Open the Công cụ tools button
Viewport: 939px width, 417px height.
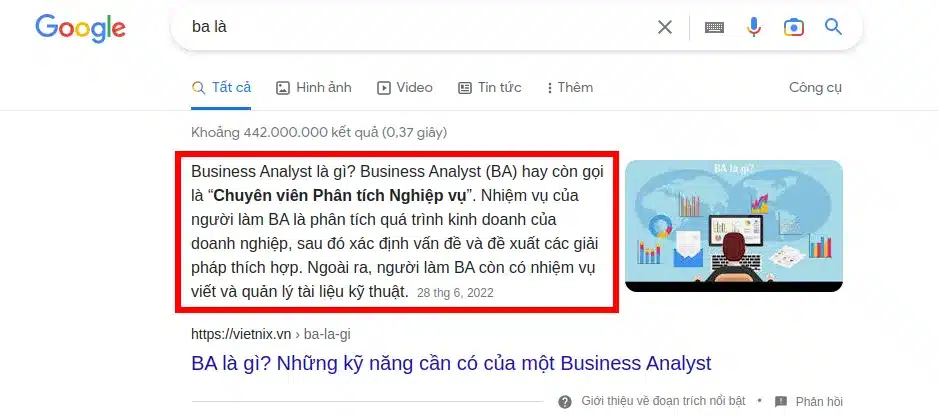[x=815, y=87]
